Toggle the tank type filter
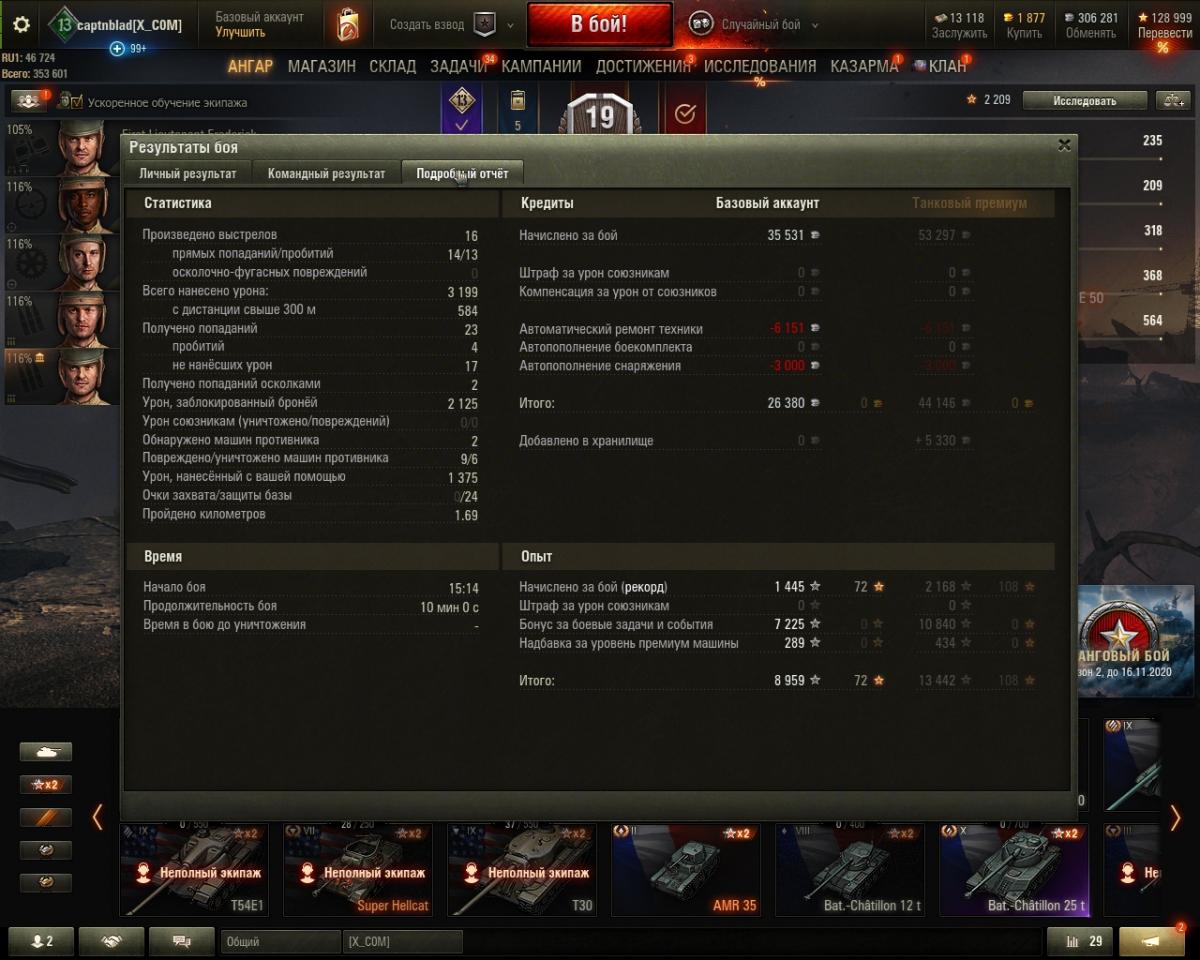The width and height of the screenshot is (1200, 960). click(46, 752)
